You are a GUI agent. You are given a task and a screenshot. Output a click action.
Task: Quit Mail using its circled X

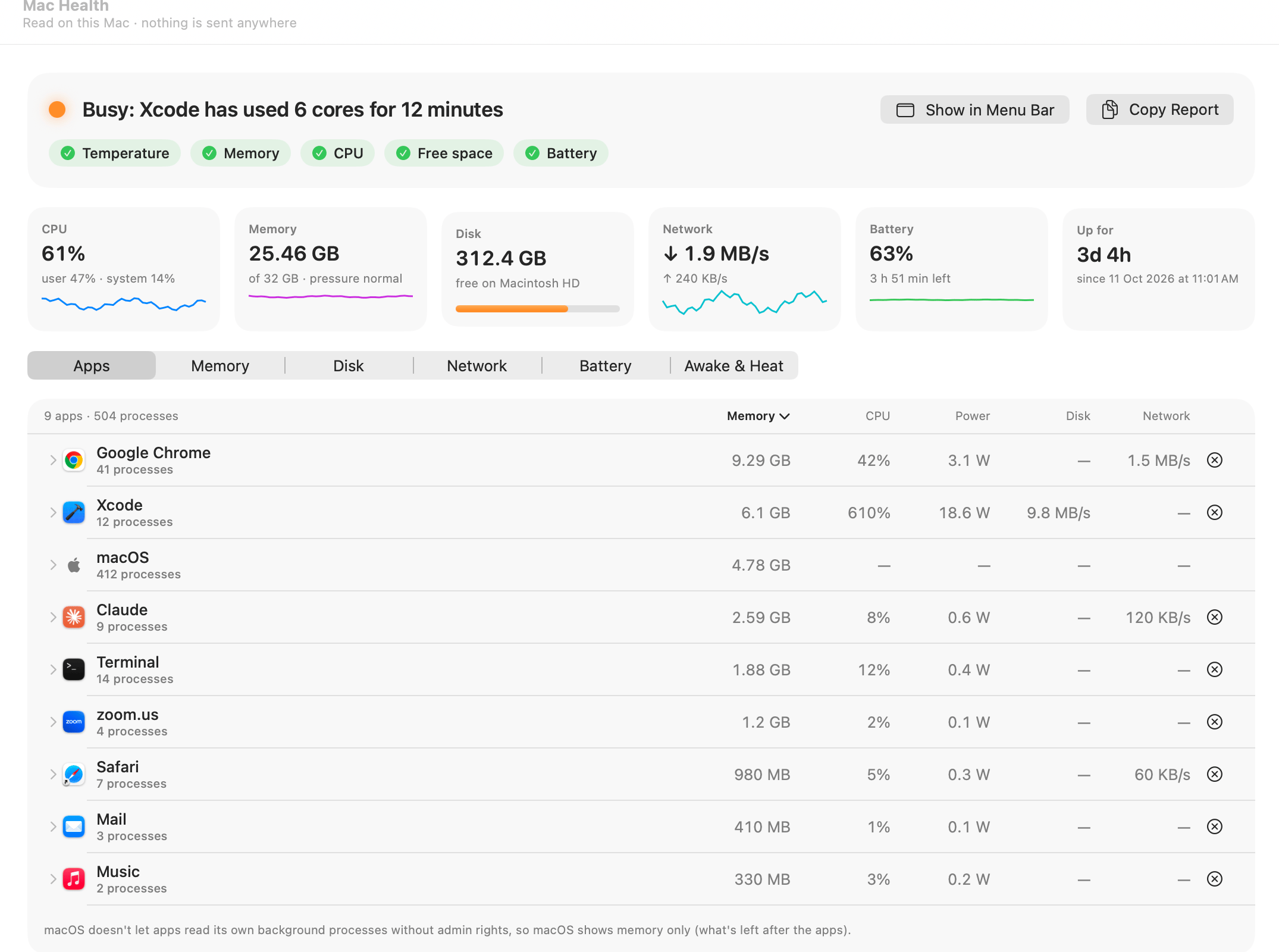tap(1215, 826)
